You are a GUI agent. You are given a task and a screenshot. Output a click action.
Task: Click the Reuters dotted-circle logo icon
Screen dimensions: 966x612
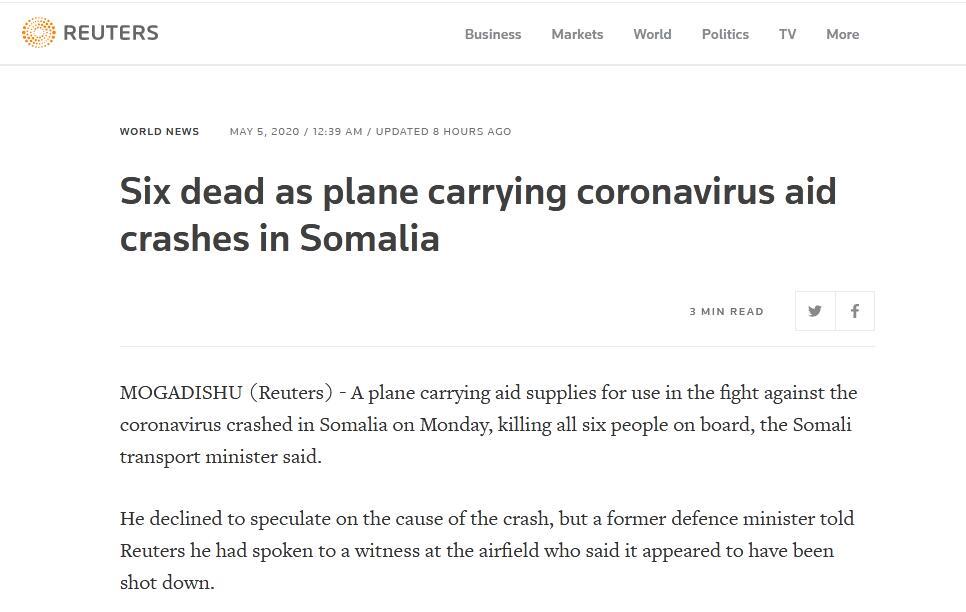(38, 33)
